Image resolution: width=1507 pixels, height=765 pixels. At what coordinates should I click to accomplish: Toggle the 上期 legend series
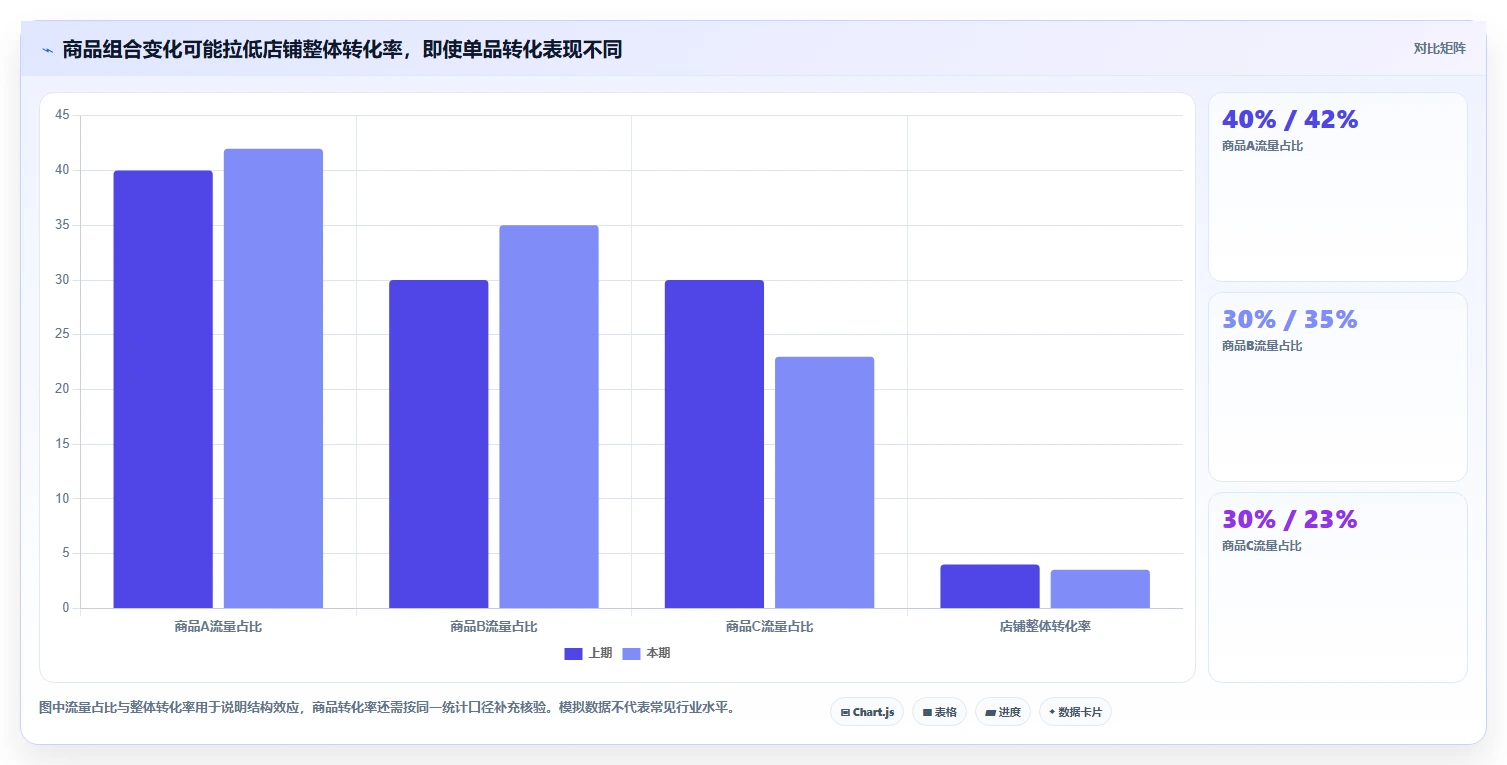[588, 653]
